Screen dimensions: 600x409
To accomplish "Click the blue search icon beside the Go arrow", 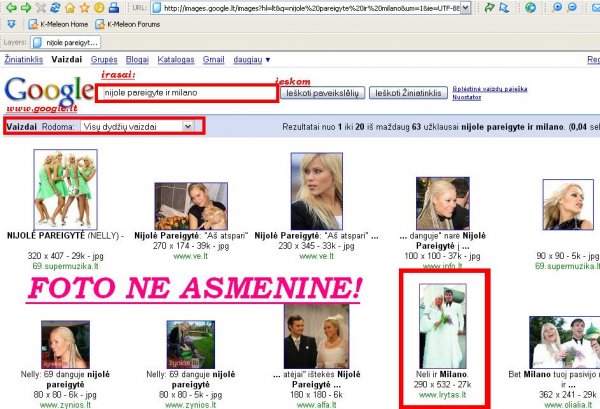I will tap(504, 7).
